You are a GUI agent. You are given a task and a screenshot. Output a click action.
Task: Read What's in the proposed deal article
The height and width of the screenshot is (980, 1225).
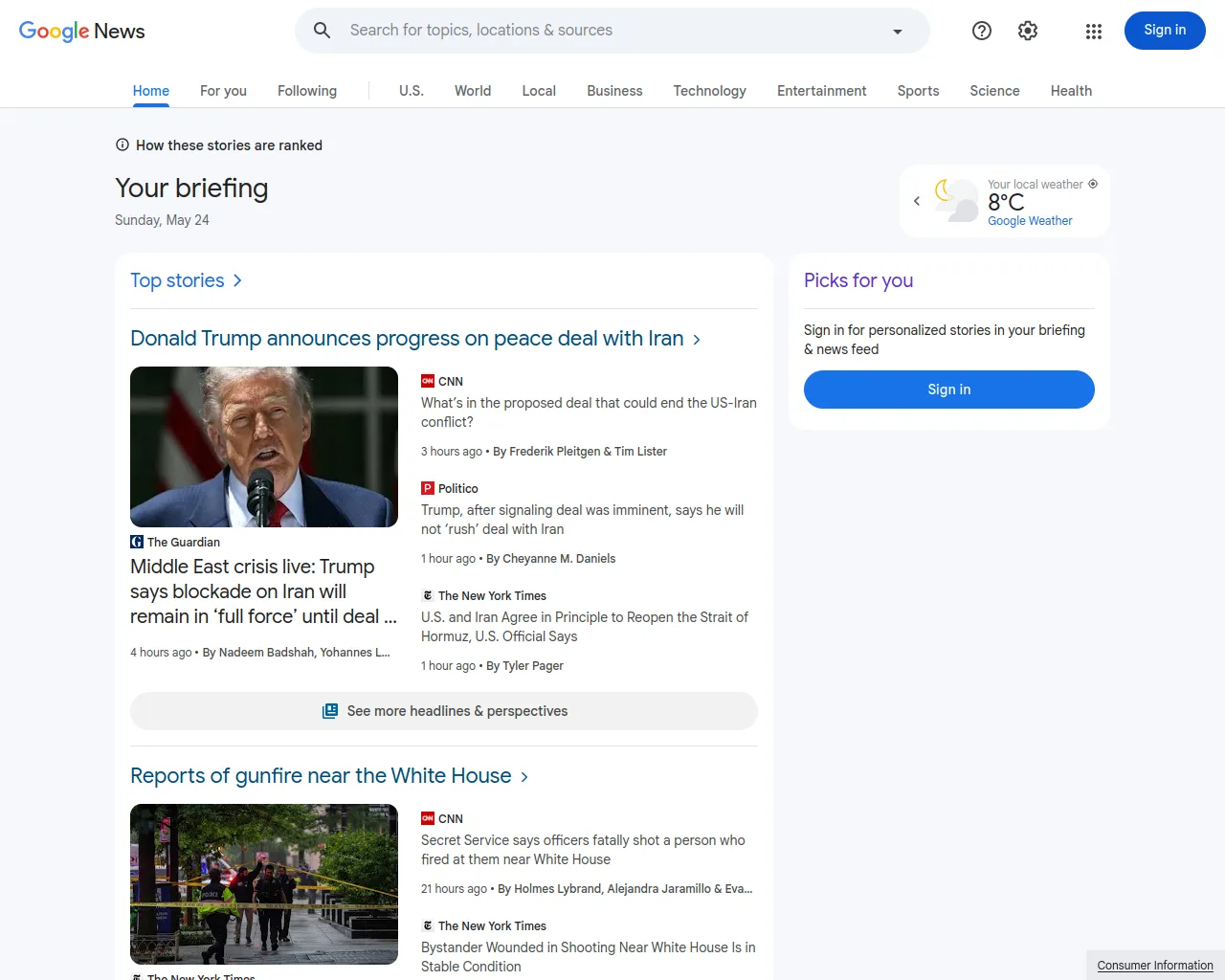coord(589,412)
